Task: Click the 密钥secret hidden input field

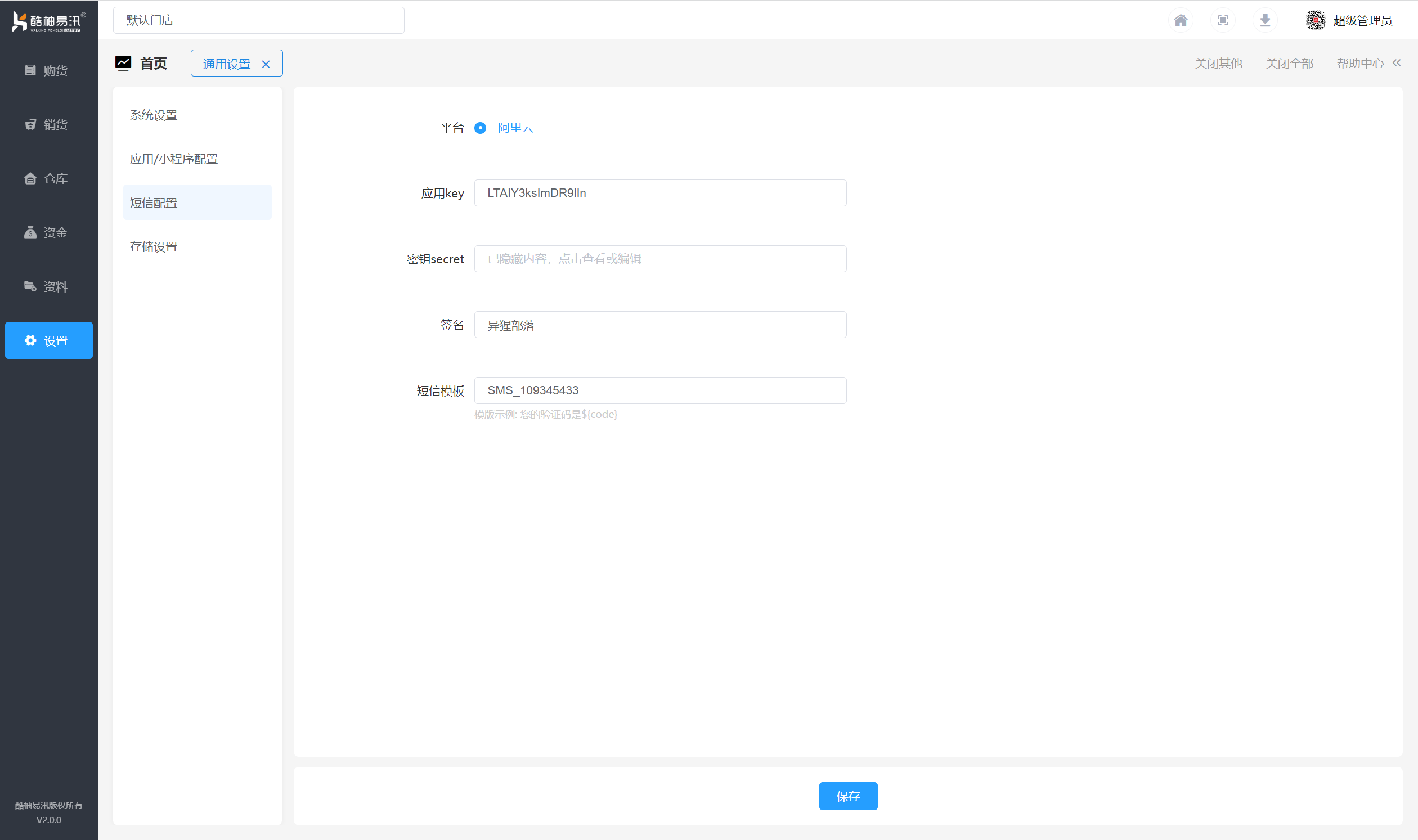Action: (x=660, y=259)
